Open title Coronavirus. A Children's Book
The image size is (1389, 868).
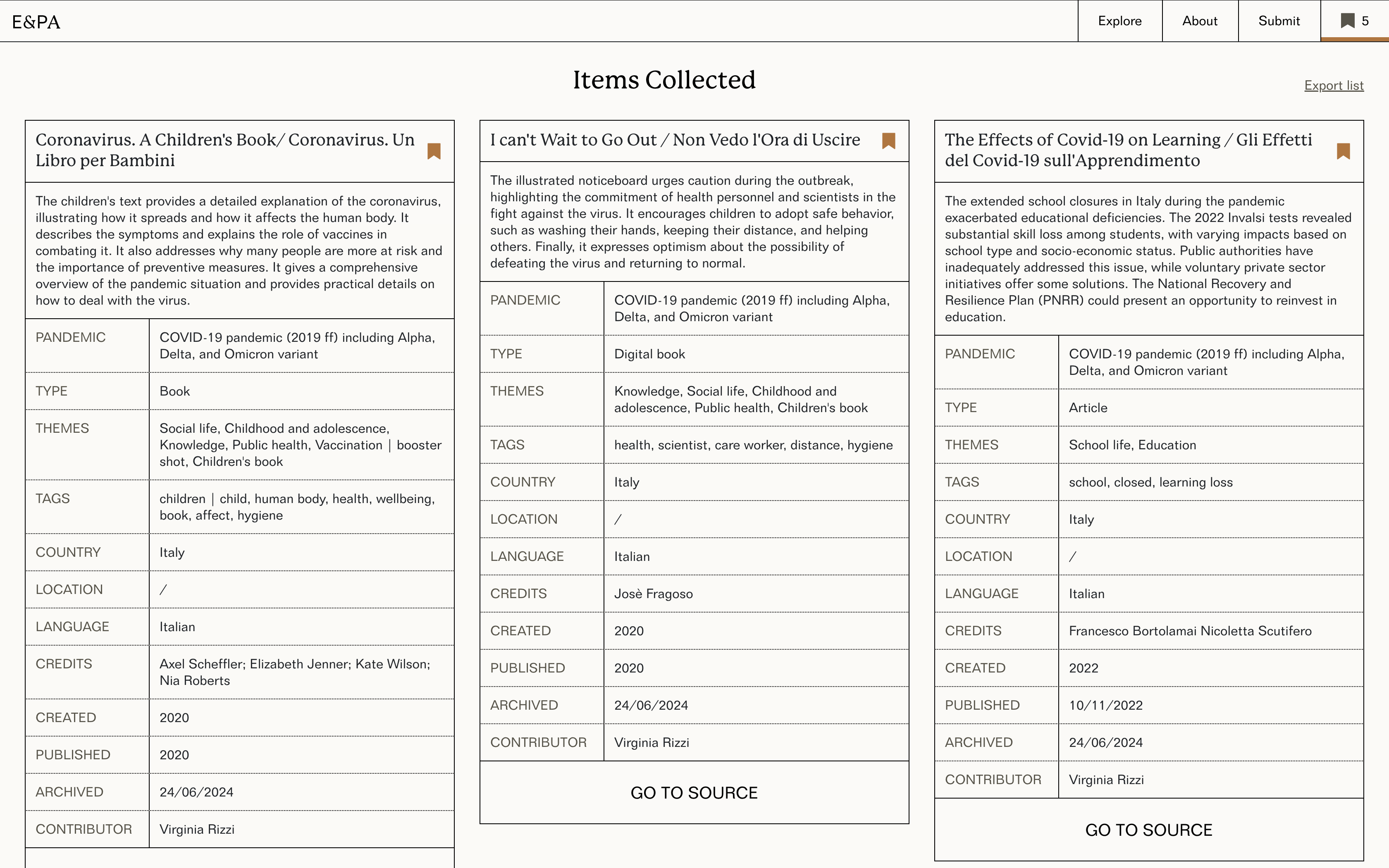coord(225,150)
